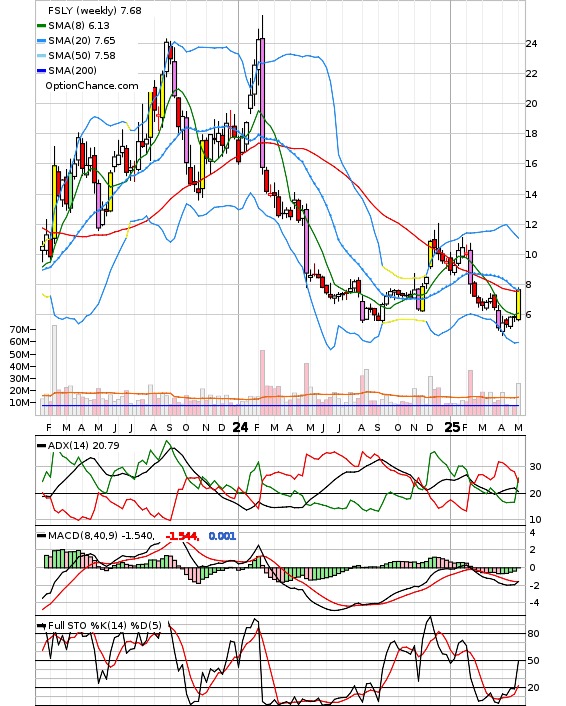The width and height of the screenshot is (566, 706).
Task: Click the 70M volume axis label
Action: click(x=20, y=330)
